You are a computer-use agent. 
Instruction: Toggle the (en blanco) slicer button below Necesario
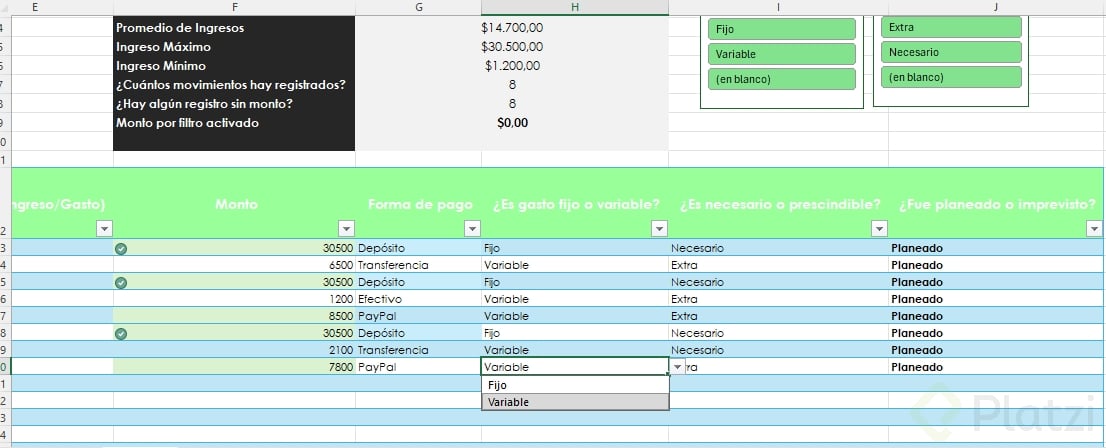tap(951, 77)
